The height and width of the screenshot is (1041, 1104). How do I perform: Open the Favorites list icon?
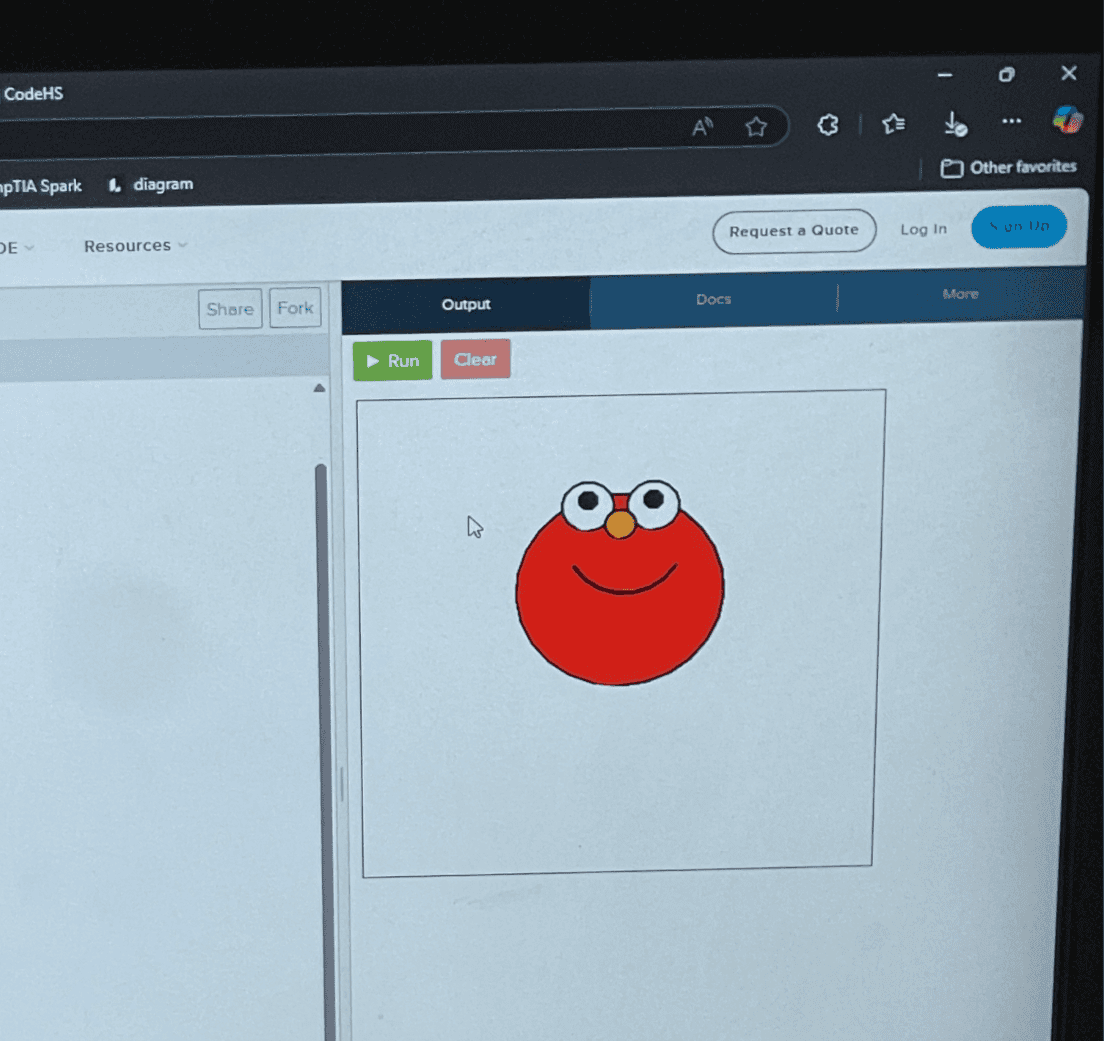pos(893,124)
